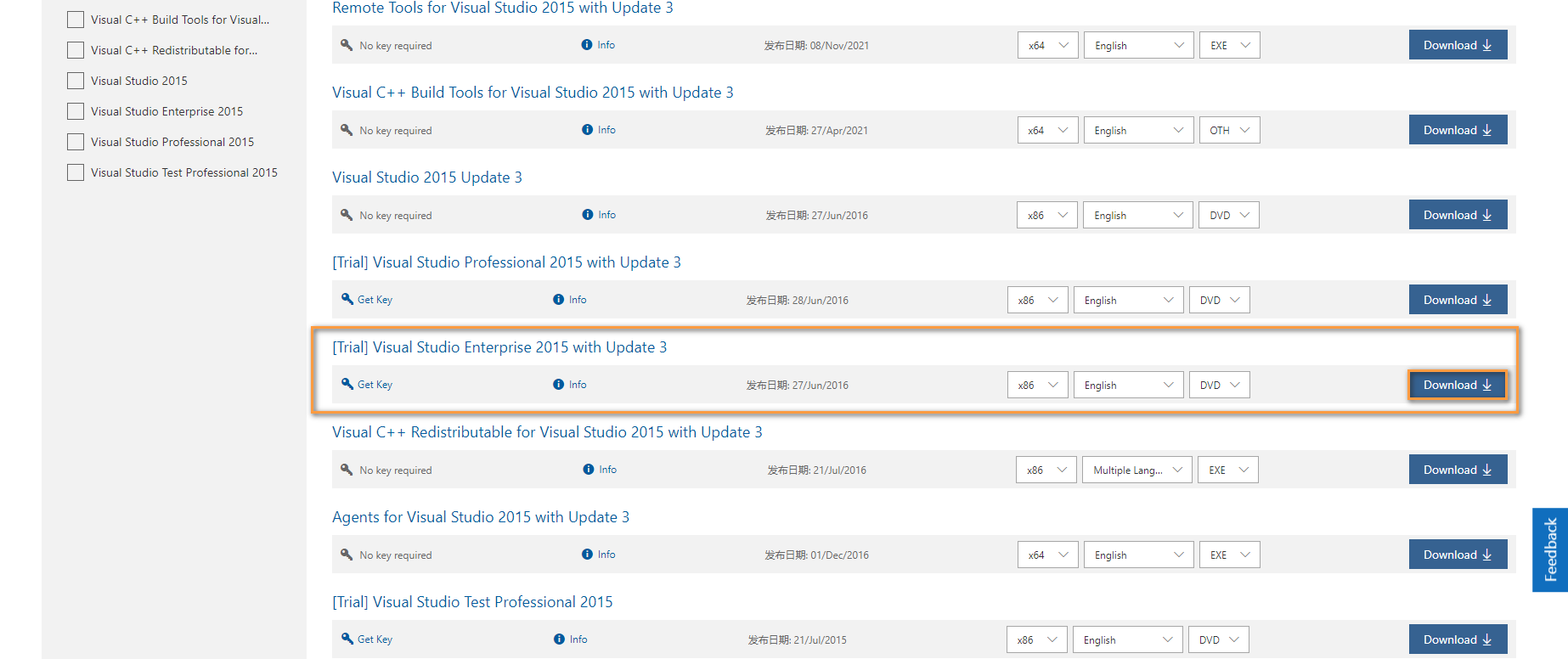Click key icon in Visual C++ Redistributable row
This screenshot has height=659, width=1568.
(x=347, y=470)
